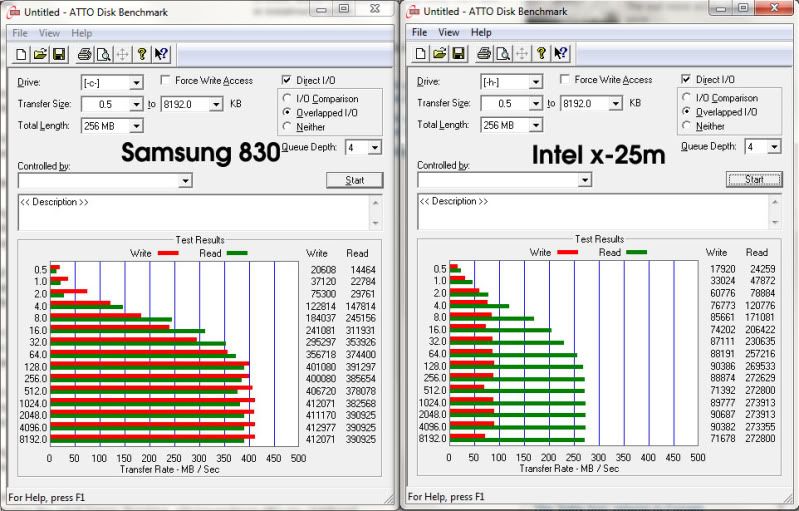Click red Write legend swatch in Samsung window
Viewport: 799px width, 511px height.
click(168, 253)
